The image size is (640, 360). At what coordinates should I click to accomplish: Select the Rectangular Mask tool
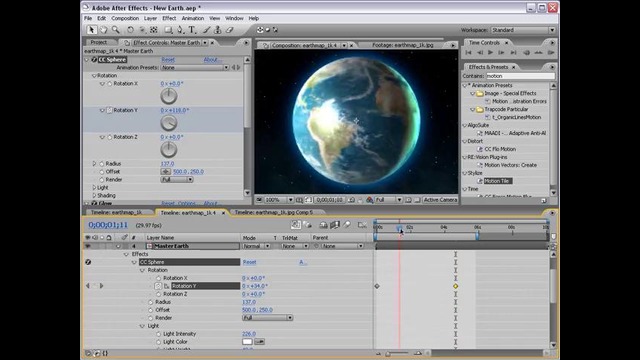168,30
